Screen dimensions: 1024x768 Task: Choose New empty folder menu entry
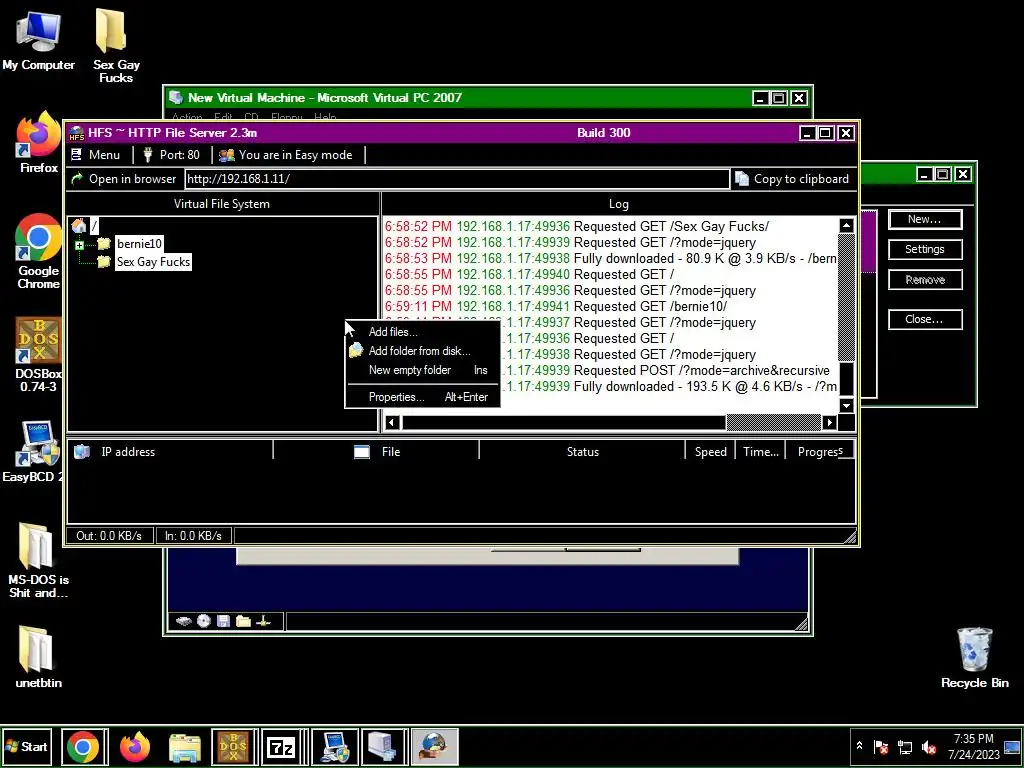(422, 370)
